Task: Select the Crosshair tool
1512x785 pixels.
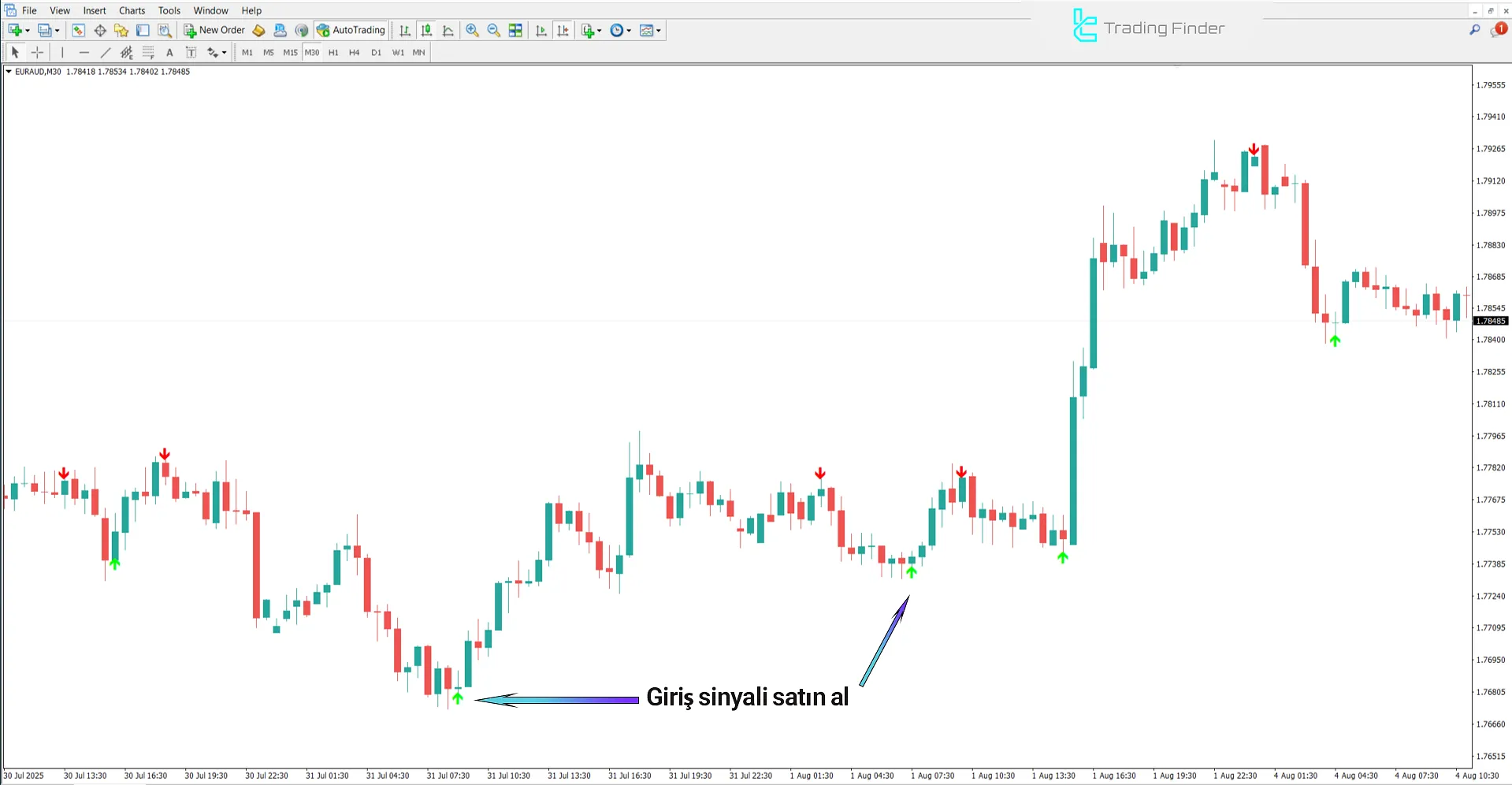Action: pos(37,52)
